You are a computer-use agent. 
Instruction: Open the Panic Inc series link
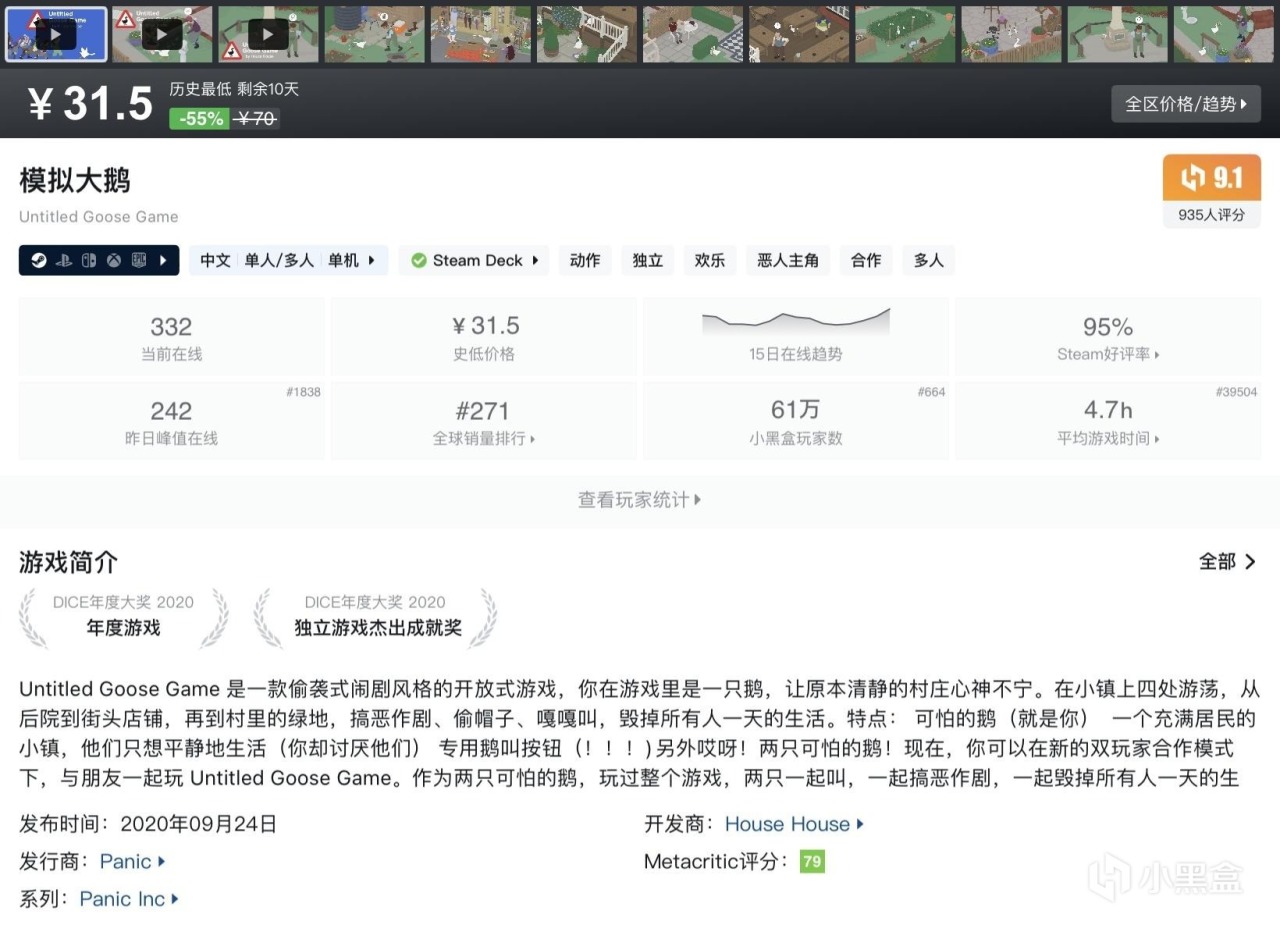coord(128,899)
